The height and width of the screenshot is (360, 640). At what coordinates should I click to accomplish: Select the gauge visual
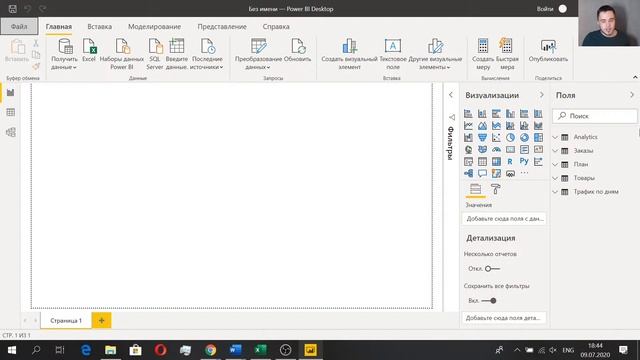tap(496, 149)
